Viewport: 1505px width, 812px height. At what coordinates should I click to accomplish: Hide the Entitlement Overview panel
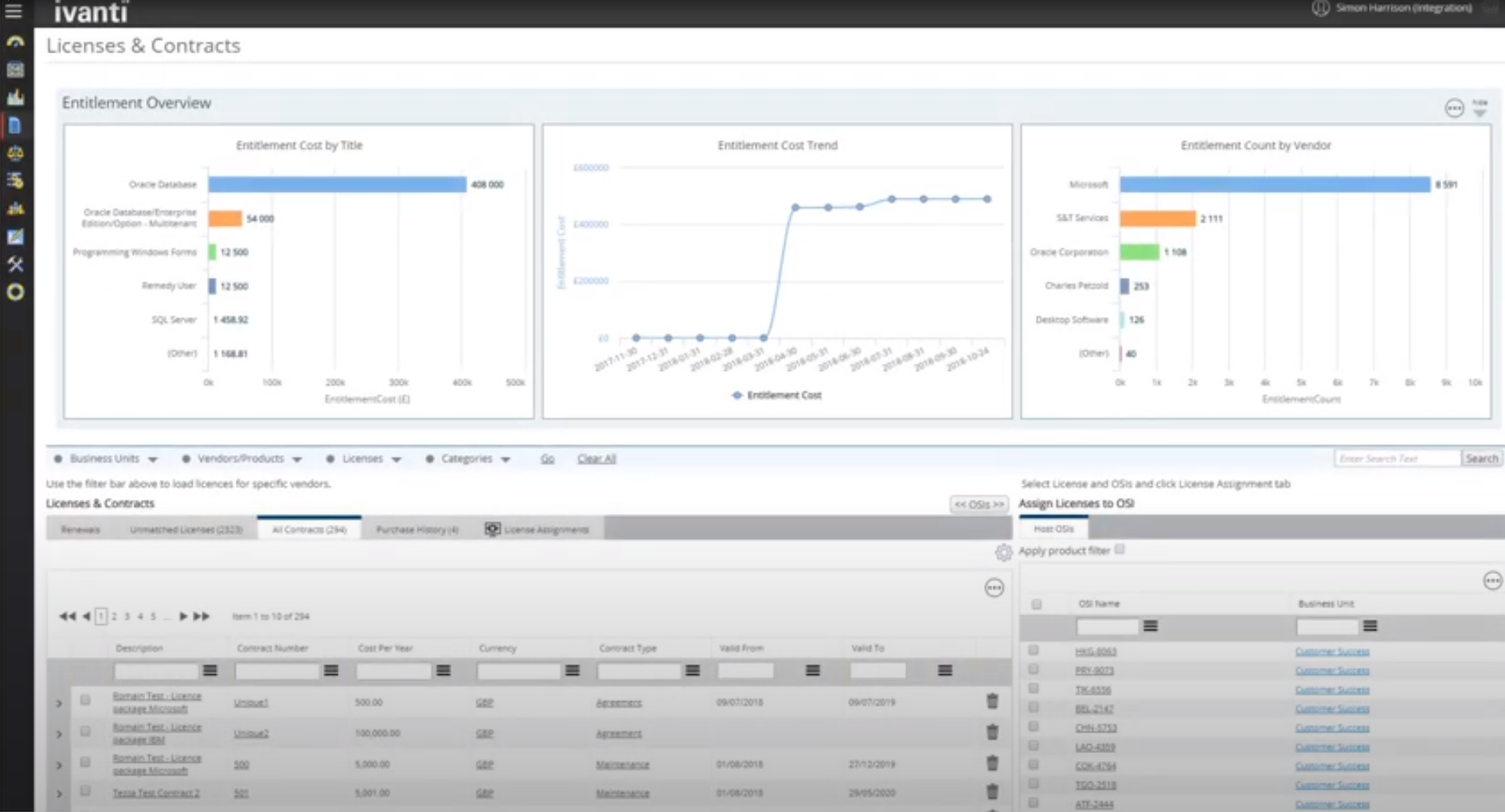pyautogui.click(x=1480, y=107)
